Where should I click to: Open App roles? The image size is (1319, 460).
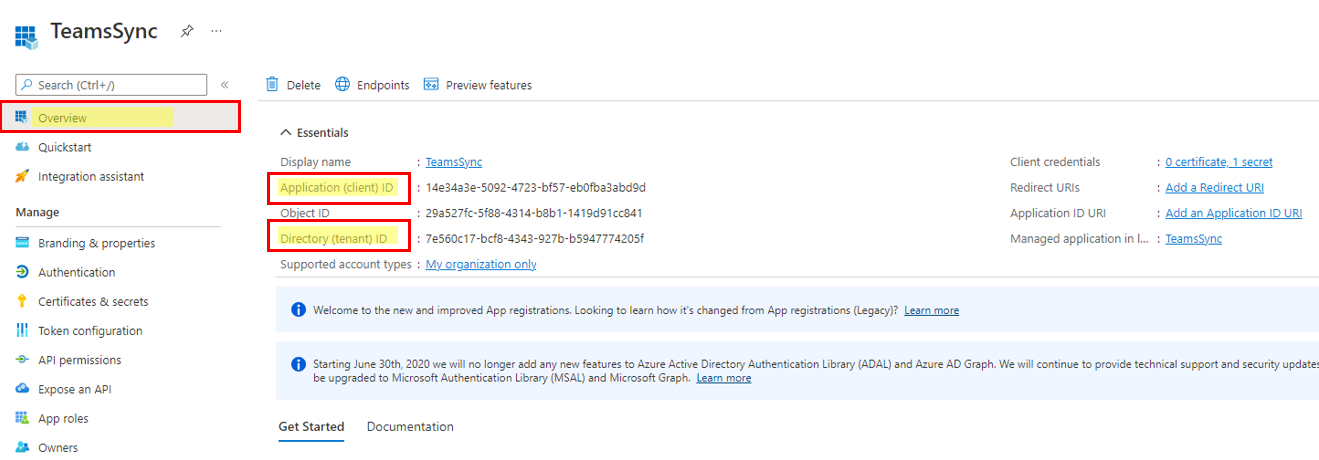63,418
